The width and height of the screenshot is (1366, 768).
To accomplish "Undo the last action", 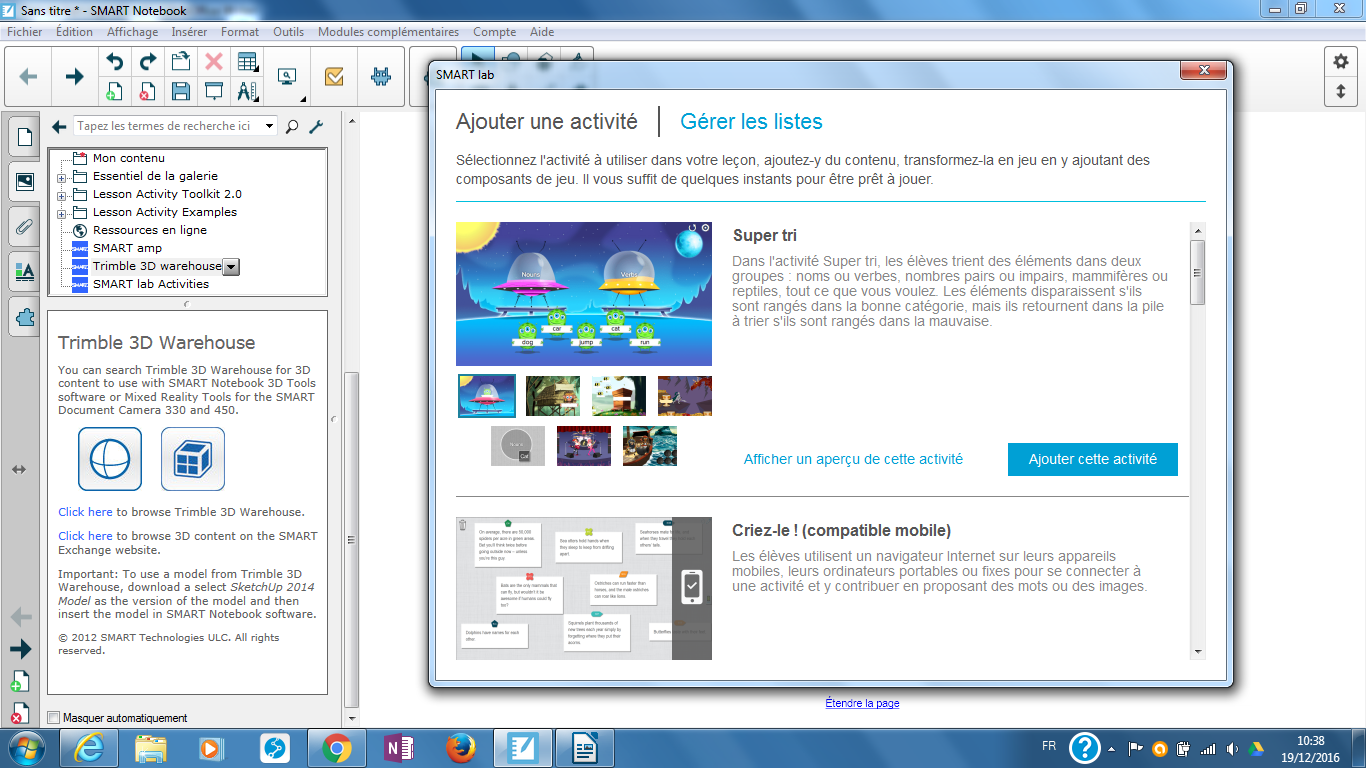I will (115, 62).
